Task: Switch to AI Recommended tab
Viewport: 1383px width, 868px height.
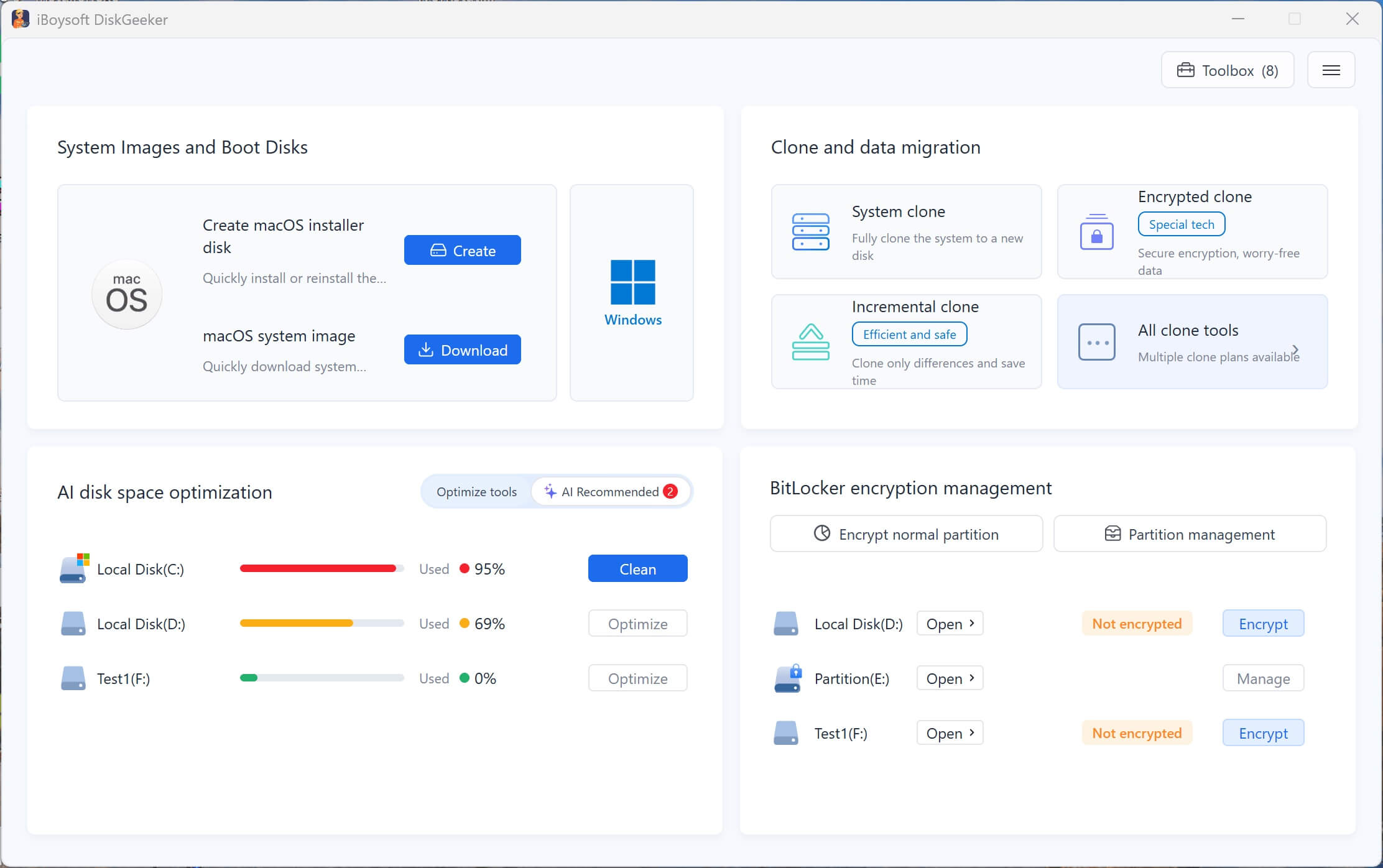Action: (610, 492)
